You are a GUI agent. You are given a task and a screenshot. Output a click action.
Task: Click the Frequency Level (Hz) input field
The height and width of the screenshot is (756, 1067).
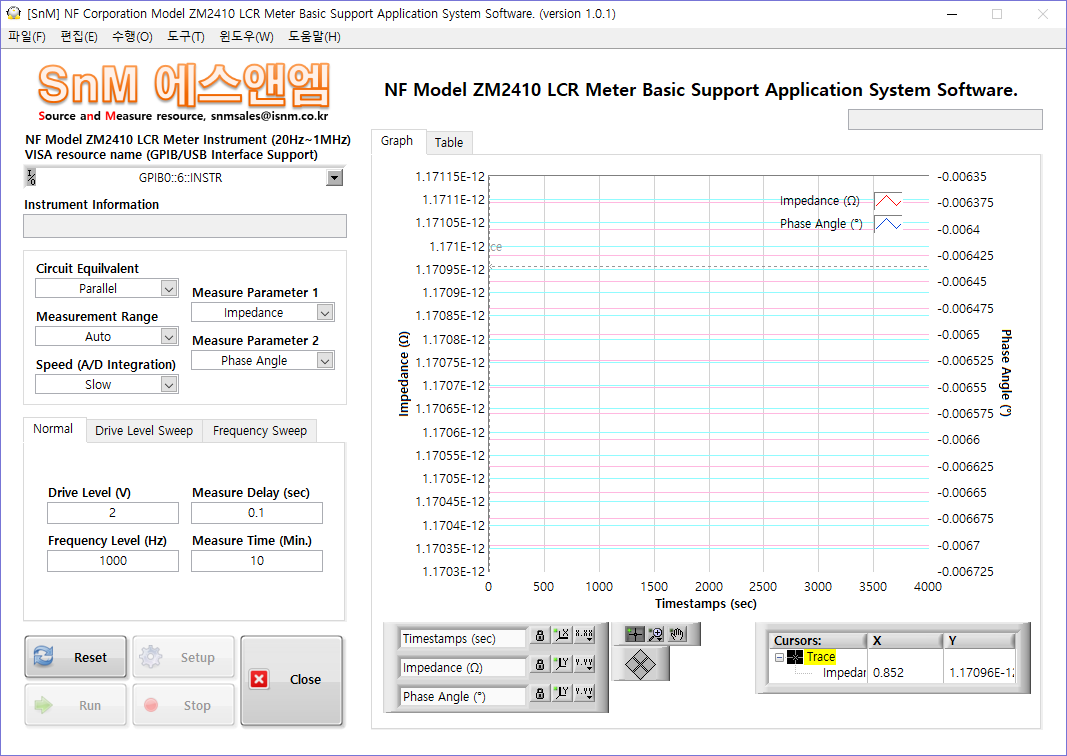(x=113, y=561)
